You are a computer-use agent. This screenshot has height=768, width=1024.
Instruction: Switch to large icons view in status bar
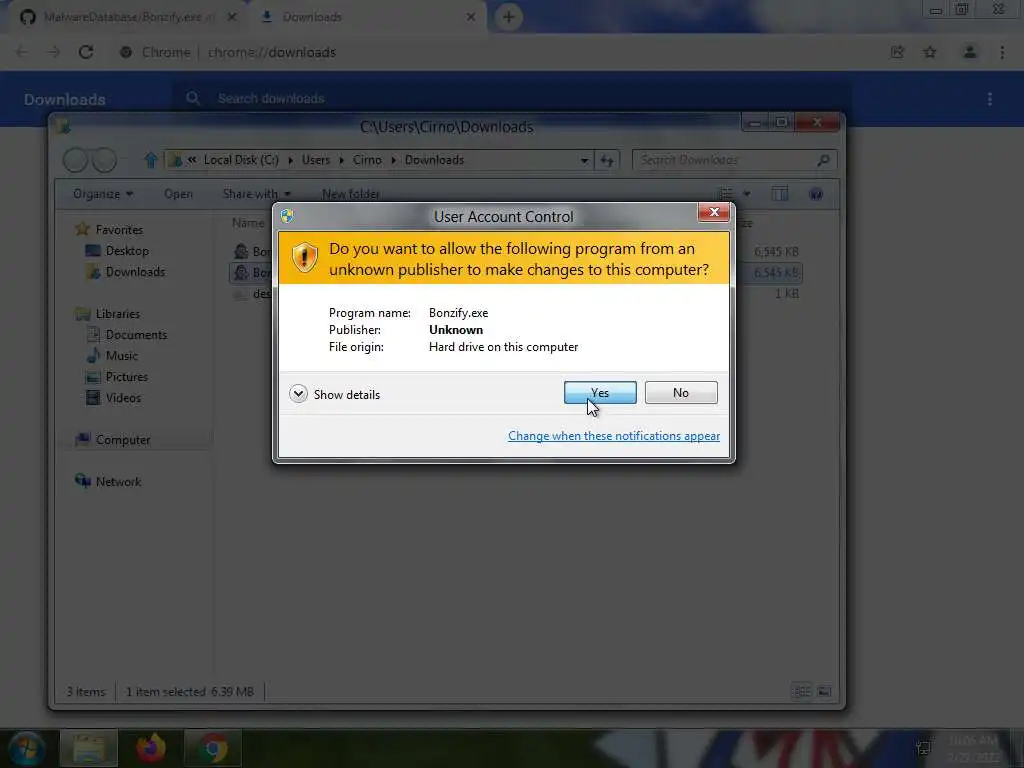824,691
